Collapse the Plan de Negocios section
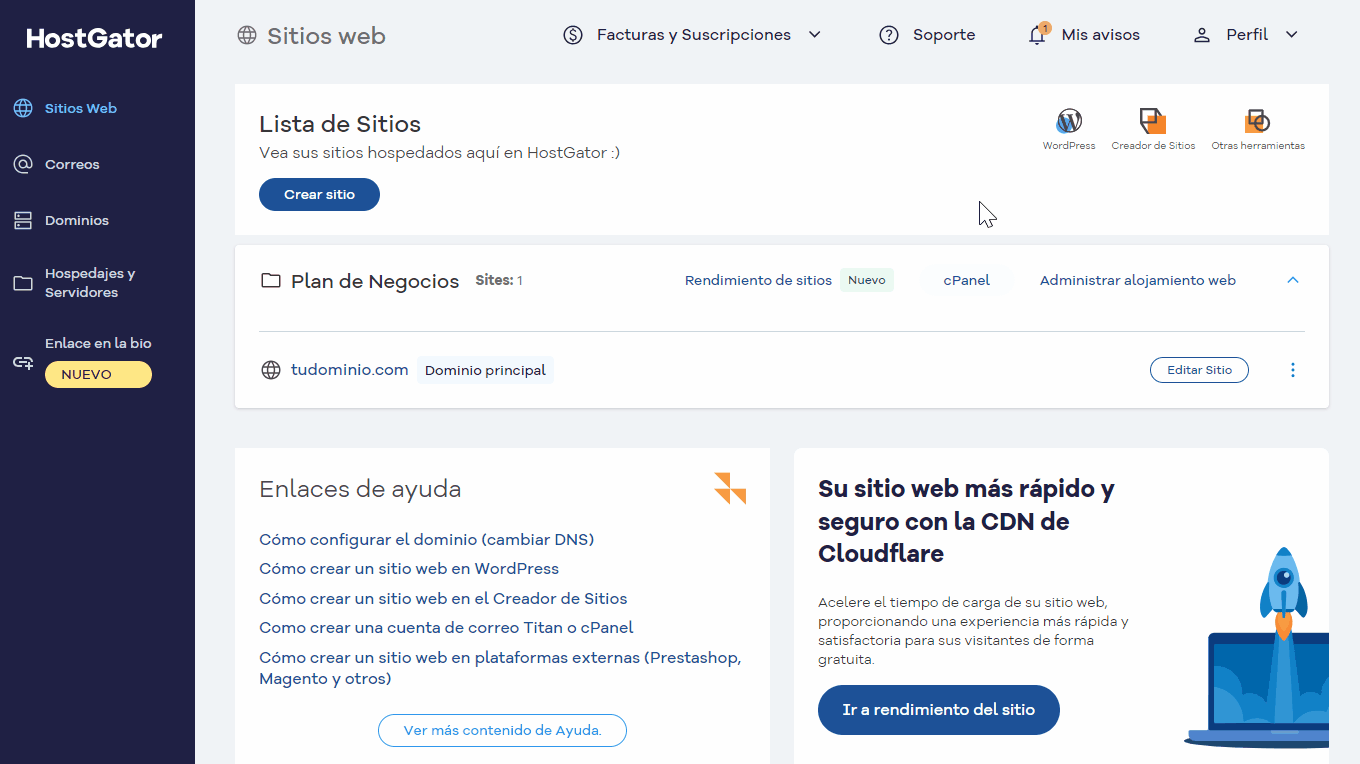 tap(1292, 281)
